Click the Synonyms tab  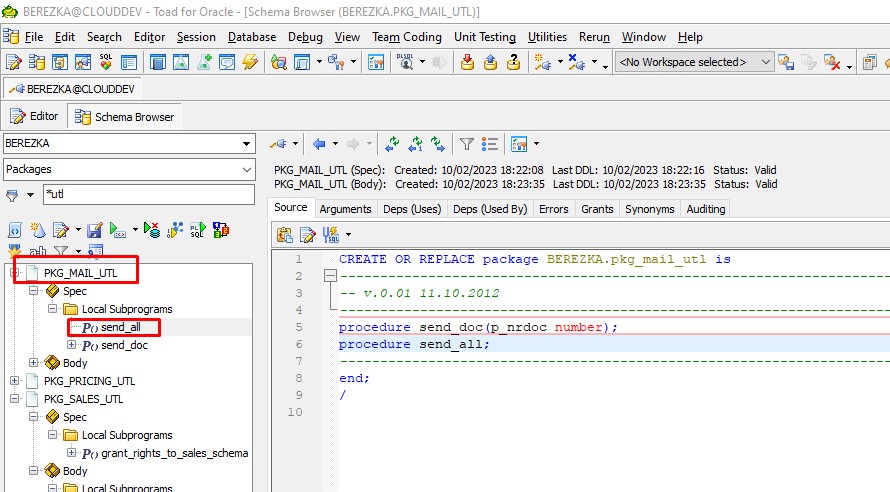point(649,209)
